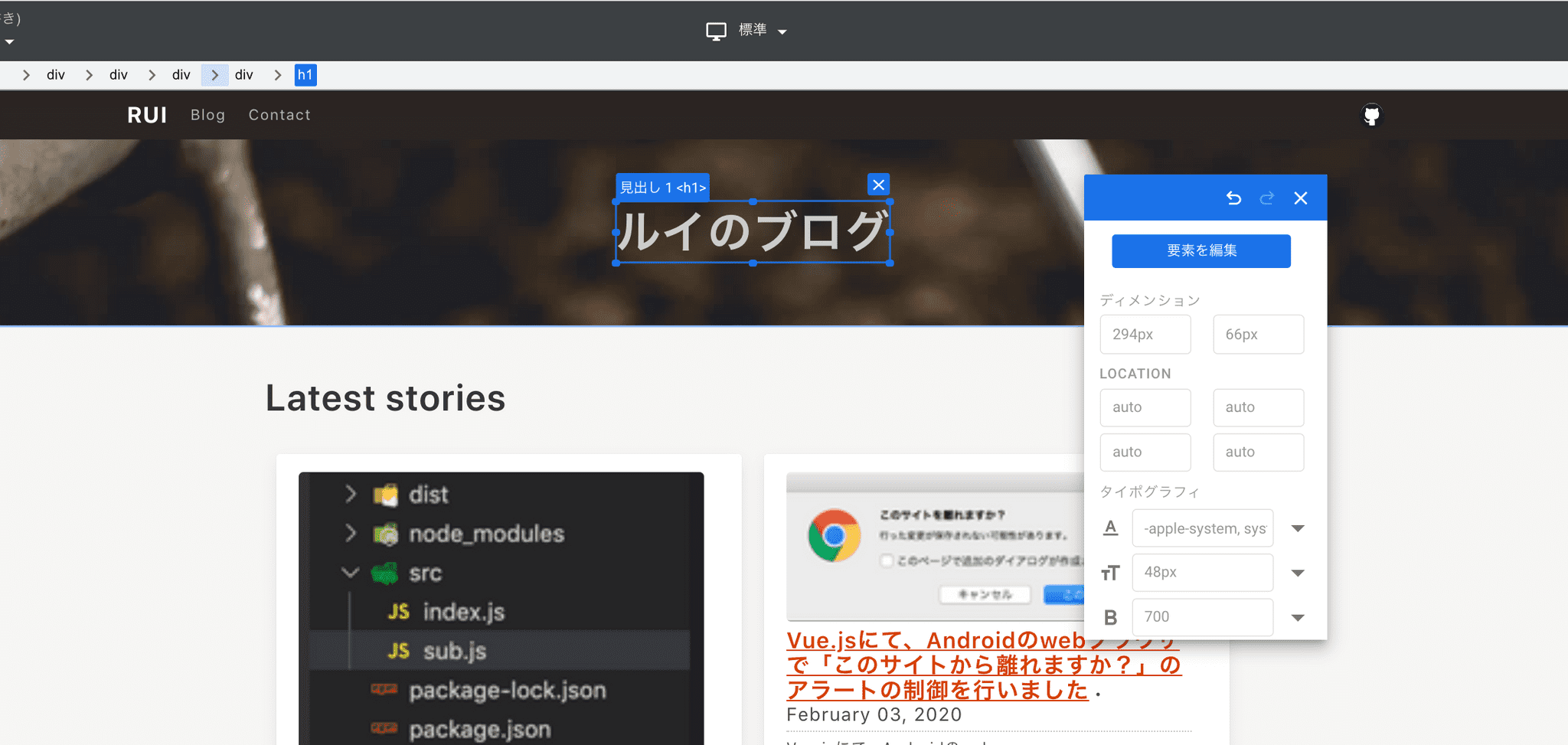1568x745 pixels.
Task: Click the February 03, 2020 date text
Action: click(x=874, y=714)
